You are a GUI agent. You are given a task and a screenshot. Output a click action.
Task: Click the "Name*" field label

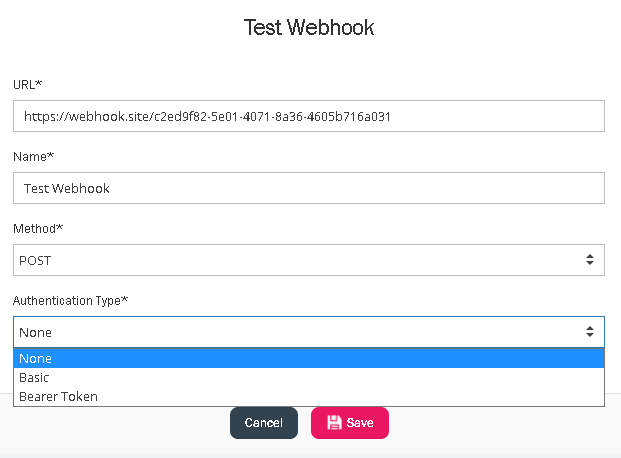(x=33, y=157)
